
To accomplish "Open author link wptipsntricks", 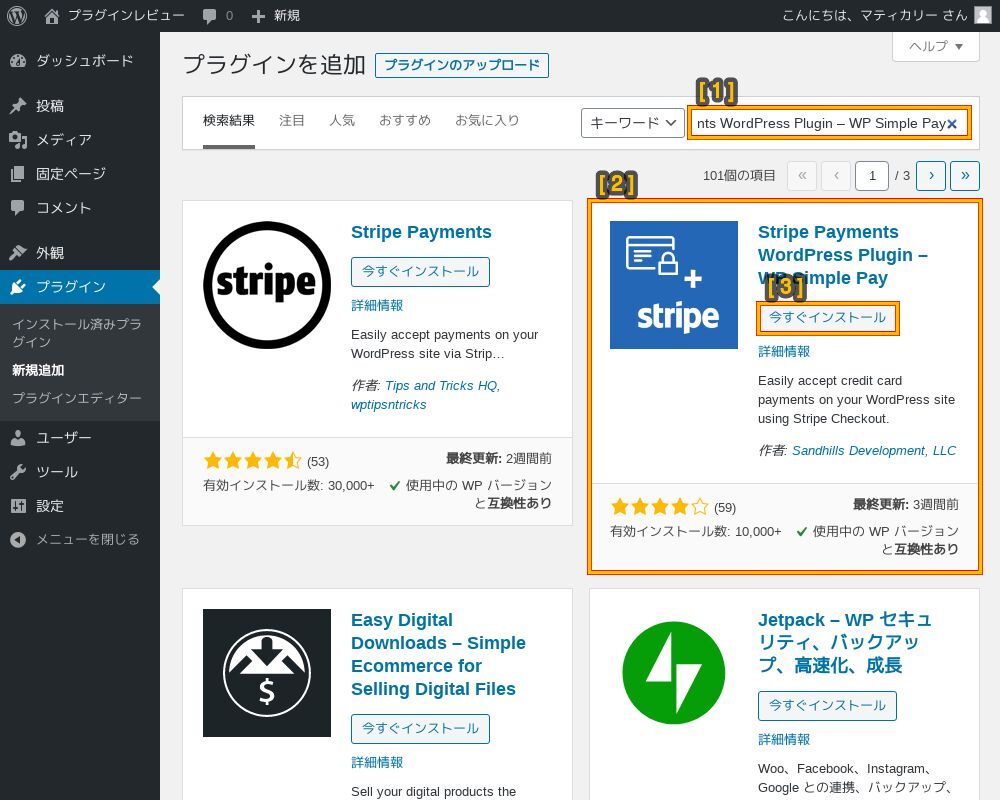I will [388, 405].
